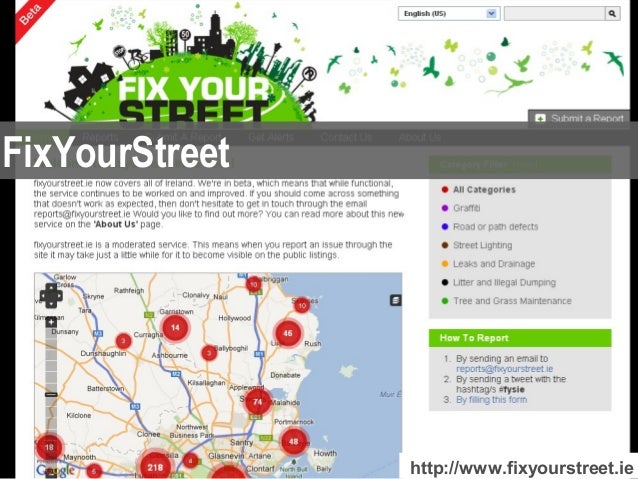This screenshot has width=638, height=479.
Task: Open the 'By filling this form' link
Action: (x=492, y=400)
